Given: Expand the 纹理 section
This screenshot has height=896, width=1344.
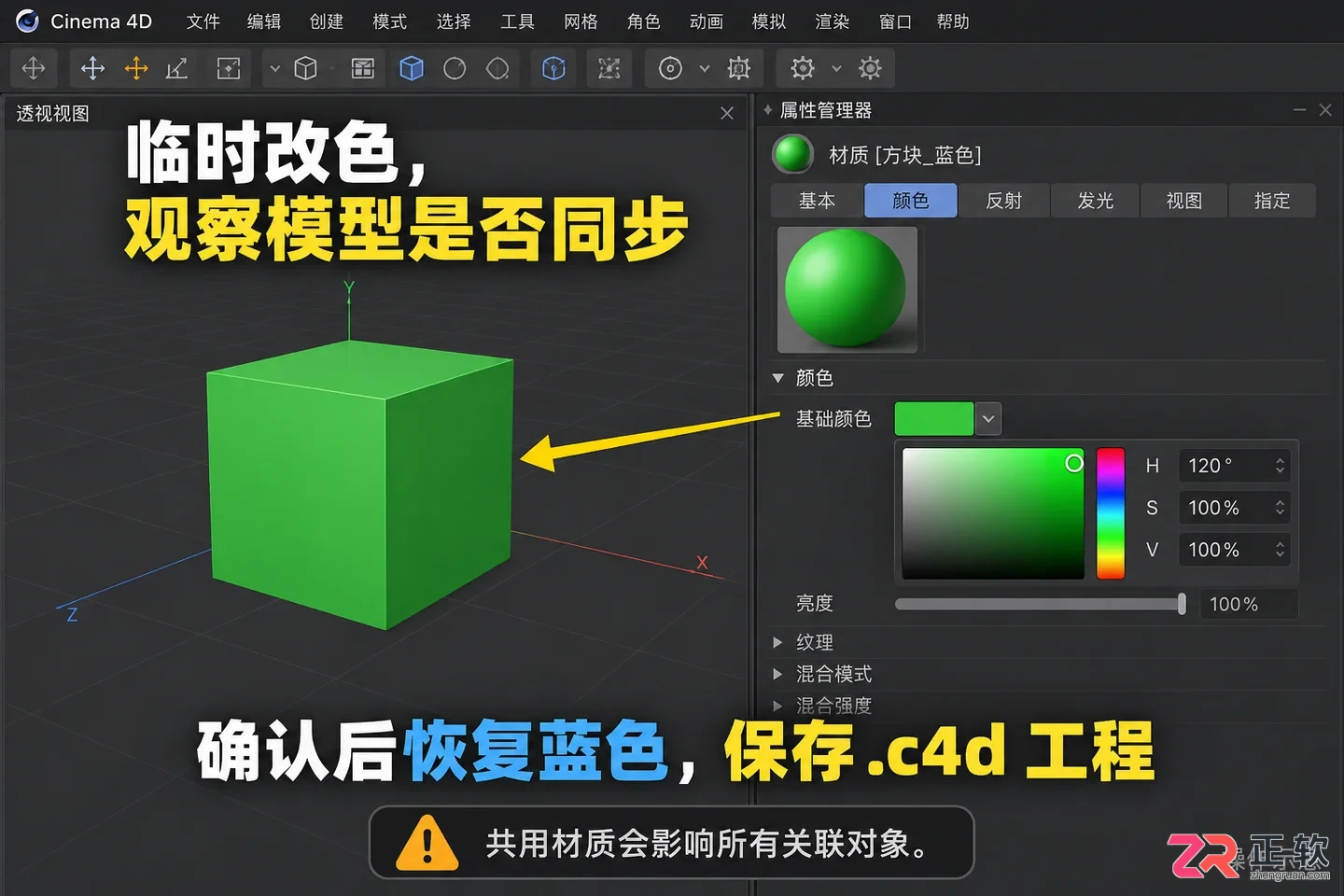Looking at the screenshot, I should pyautogui.click(x=777, y=642).
